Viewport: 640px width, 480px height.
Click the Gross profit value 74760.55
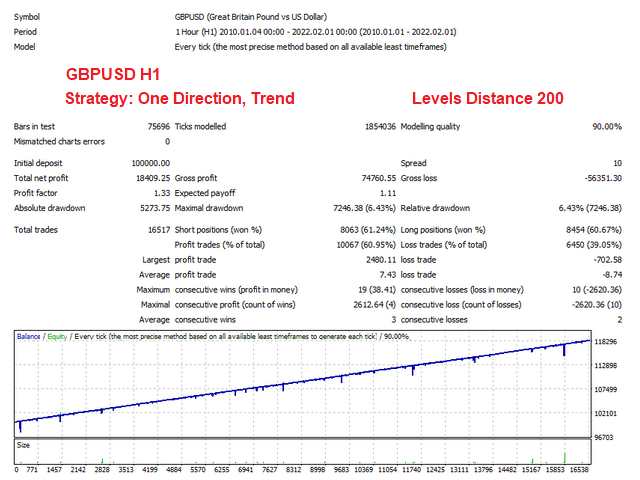click(x=379, y=178)
